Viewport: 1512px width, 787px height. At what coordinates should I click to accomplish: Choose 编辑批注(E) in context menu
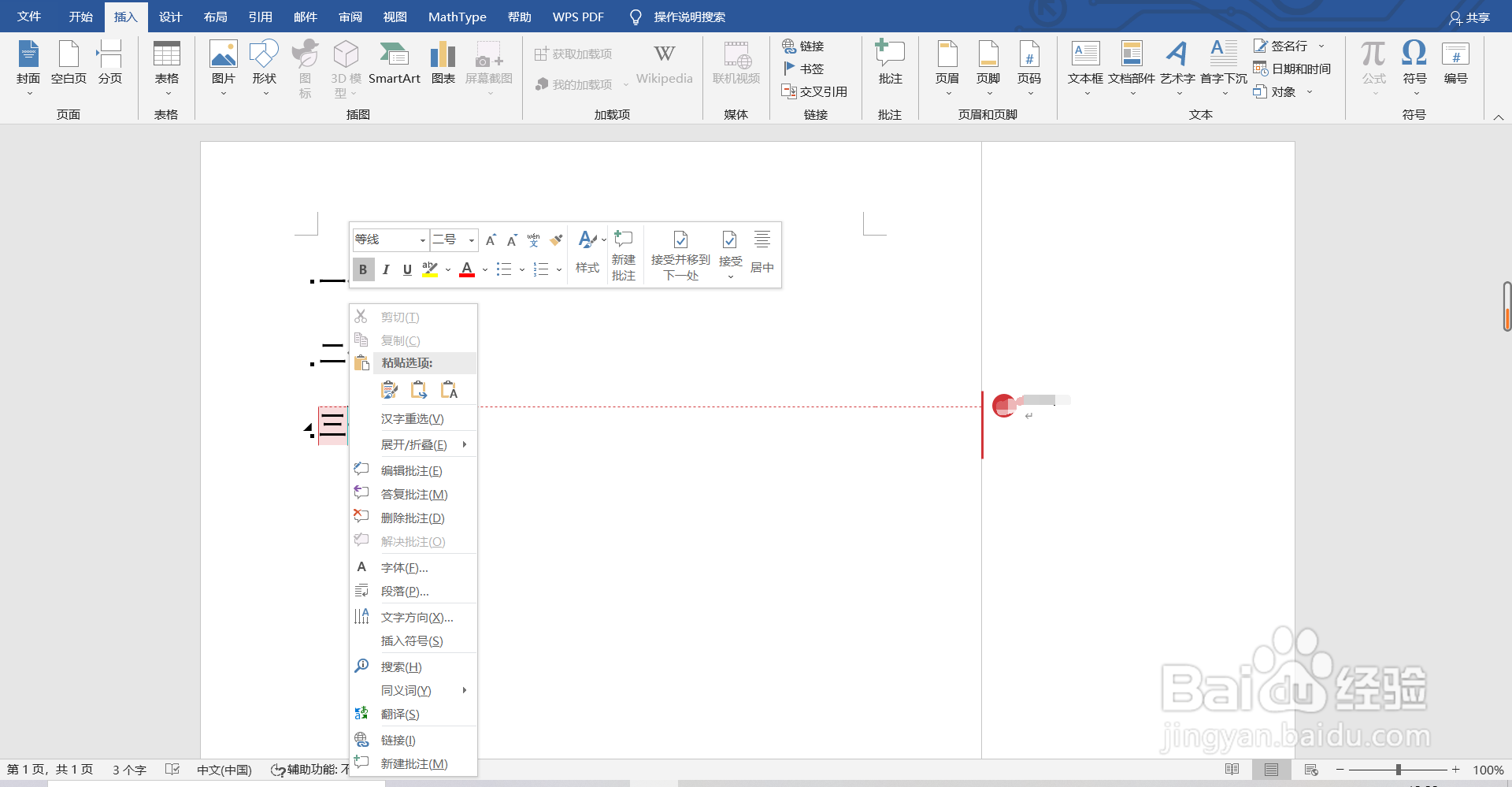click(413, 470)
